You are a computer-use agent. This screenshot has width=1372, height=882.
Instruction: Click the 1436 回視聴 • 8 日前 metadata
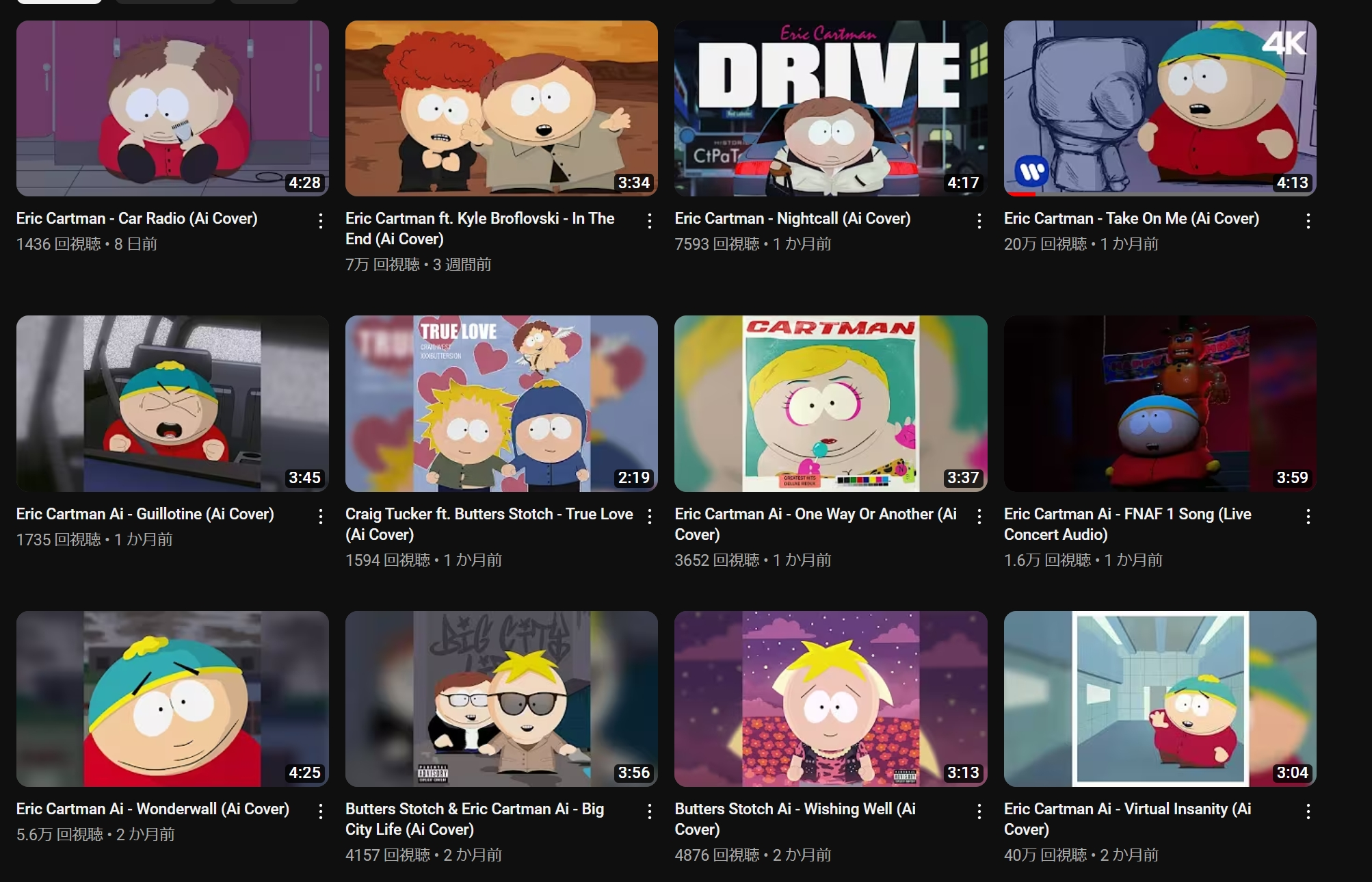87,244
